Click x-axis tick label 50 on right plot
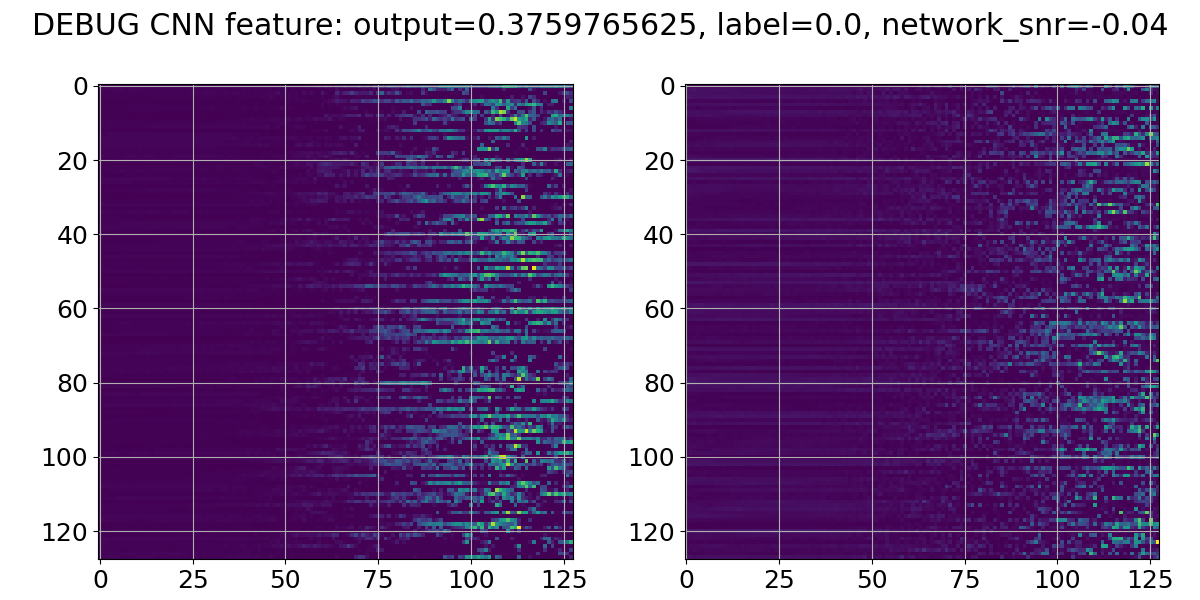This screenshot has height=600, width=1200. coord(872,579)
